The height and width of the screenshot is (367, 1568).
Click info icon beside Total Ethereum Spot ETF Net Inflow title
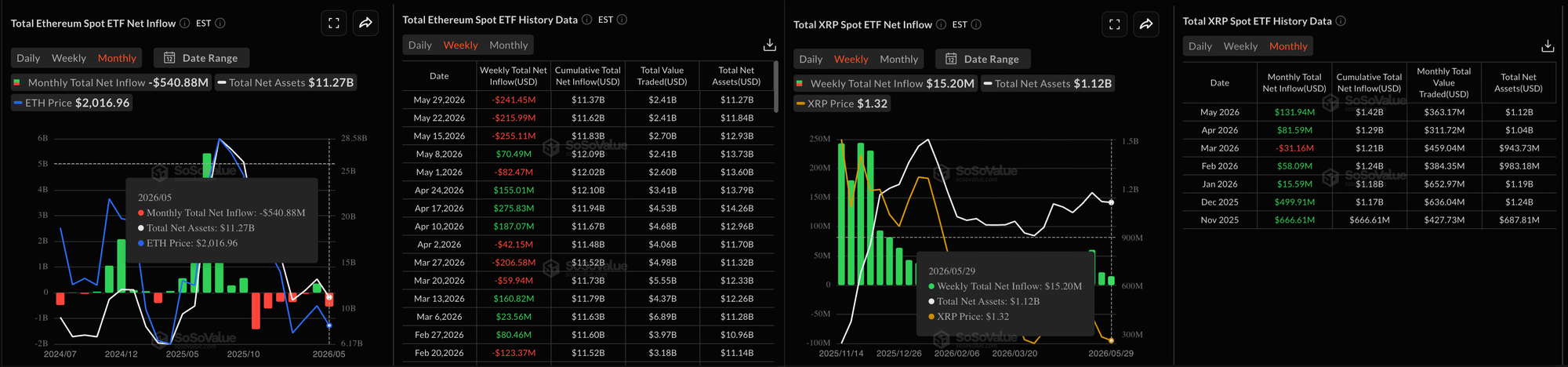[x=184, y=24]
